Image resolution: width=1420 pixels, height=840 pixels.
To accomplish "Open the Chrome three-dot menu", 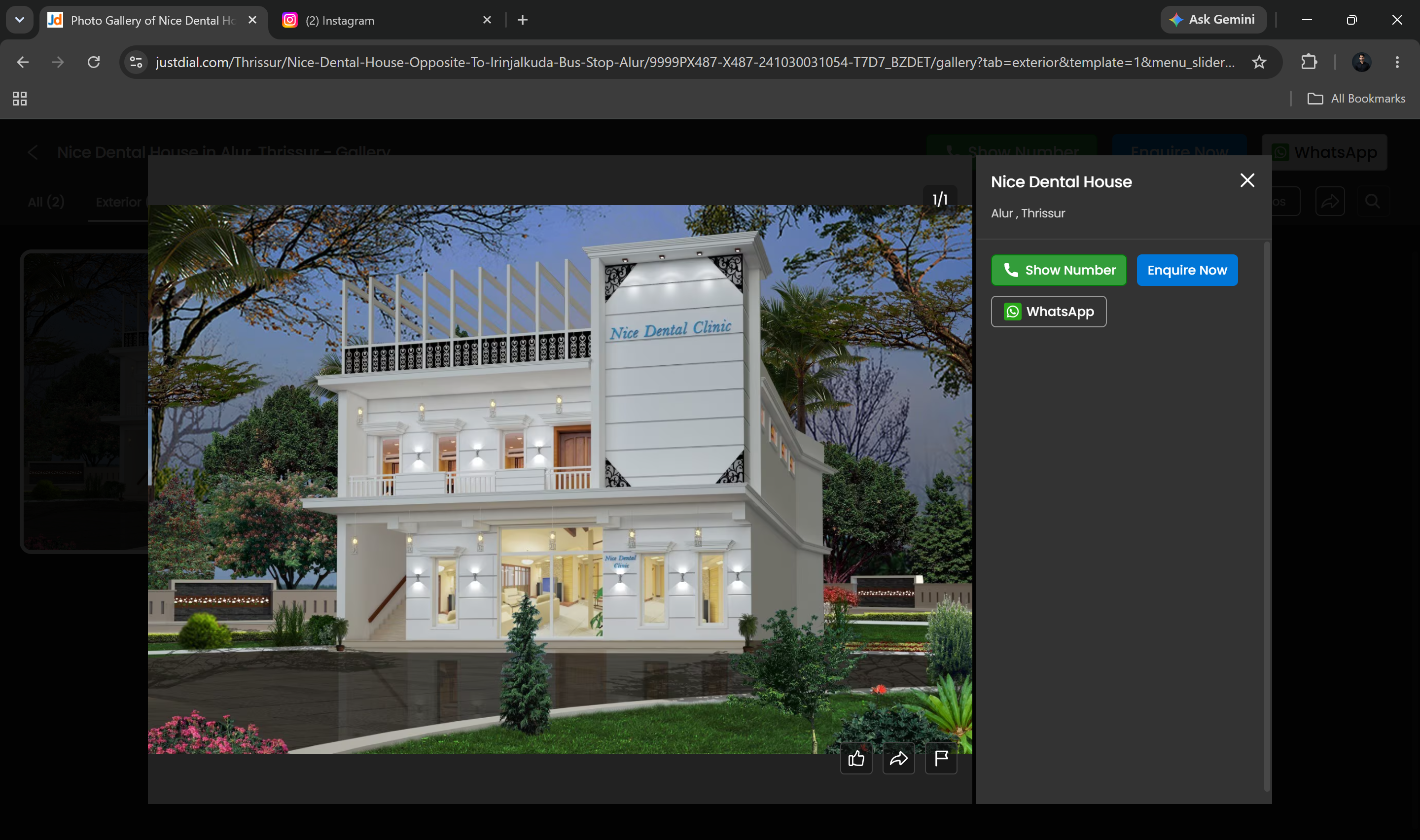I will tap(1397, 62).
